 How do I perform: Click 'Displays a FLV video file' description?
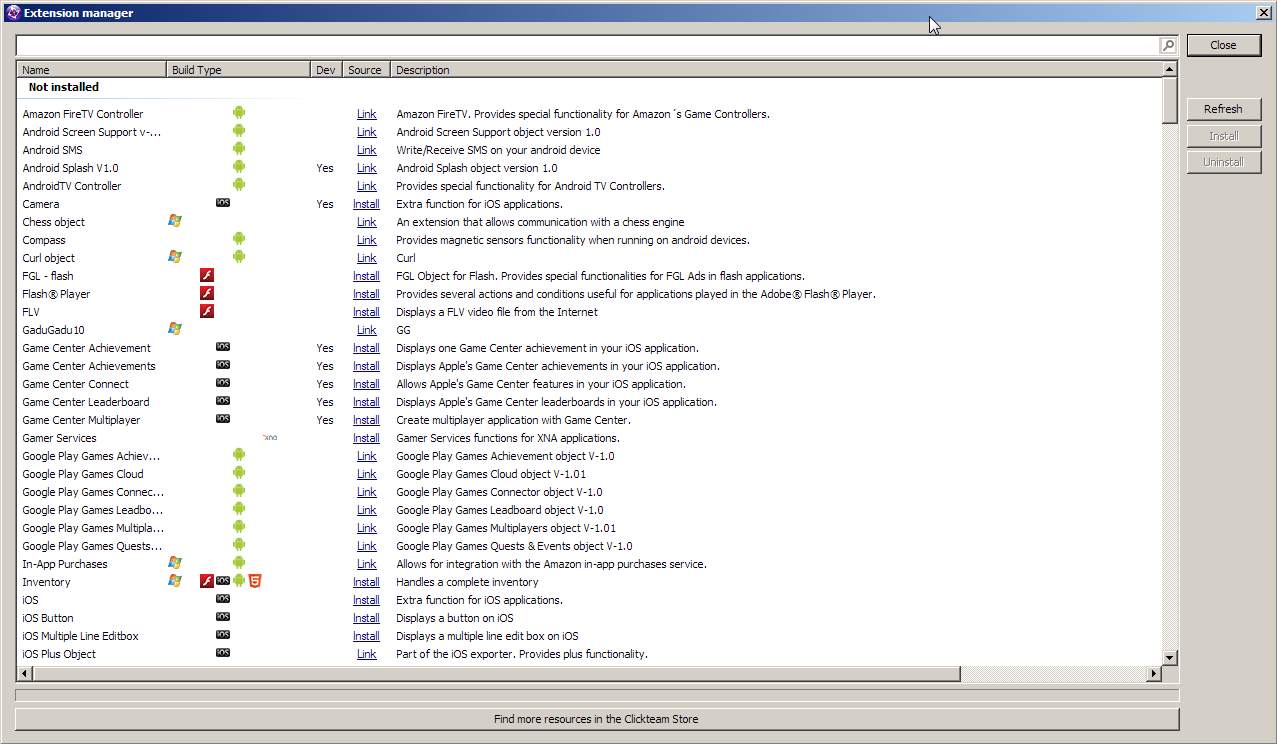(x=497, y=312)
